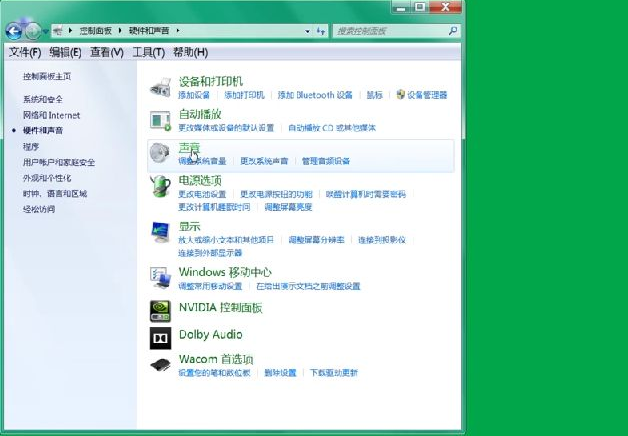This screenshot has height=436, width=628.
Task: Open the 声音 heading link
Action: pos(189,148)
